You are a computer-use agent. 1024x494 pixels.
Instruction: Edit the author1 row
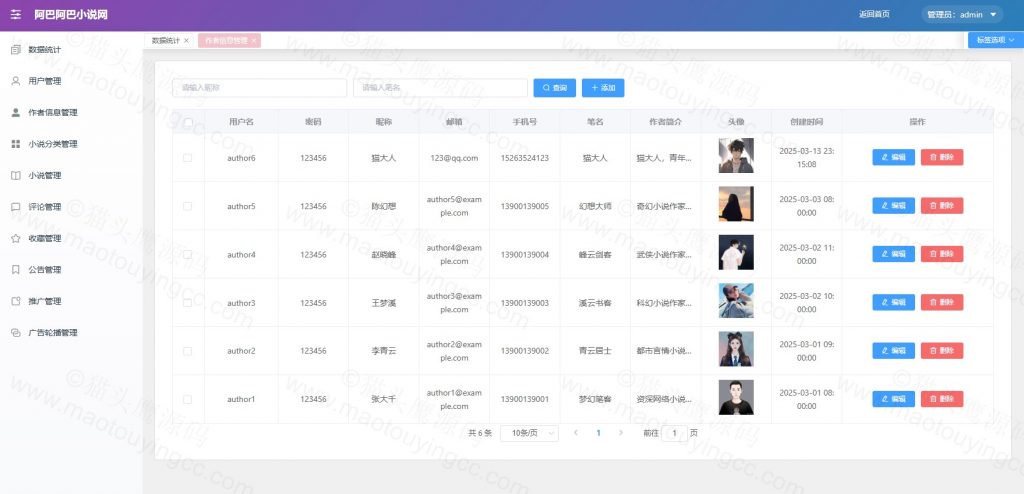(x=893, y=399)
